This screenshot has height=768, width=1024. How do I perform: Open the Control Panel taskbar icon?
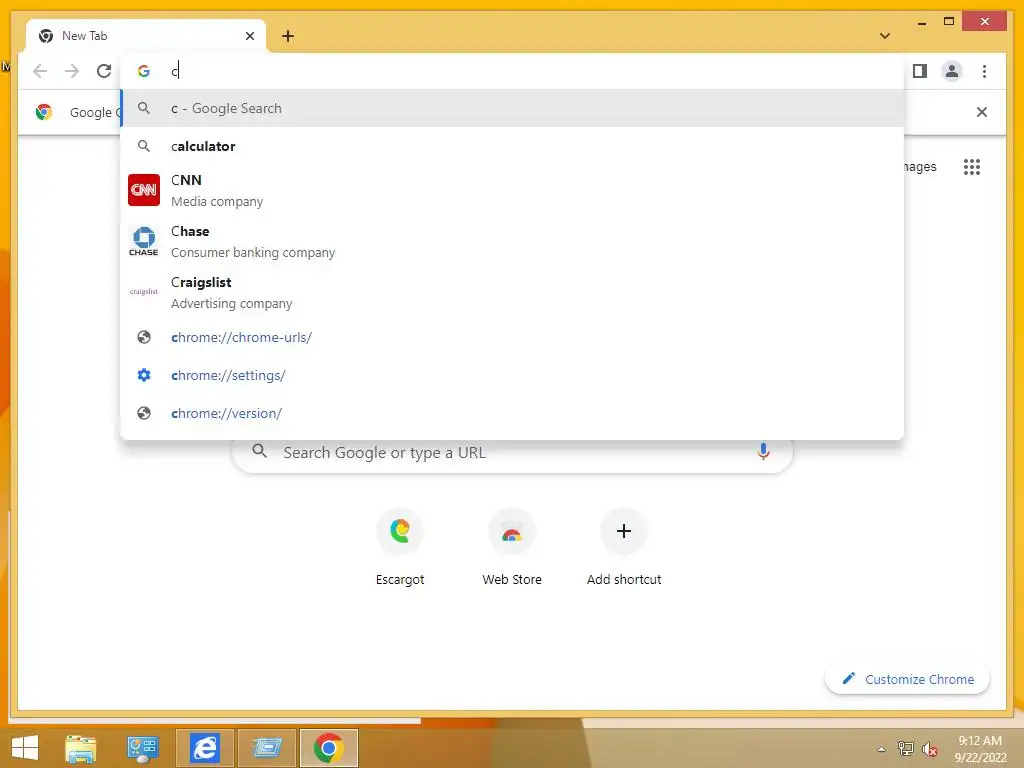pyautogui.click(x=142, y=748)
